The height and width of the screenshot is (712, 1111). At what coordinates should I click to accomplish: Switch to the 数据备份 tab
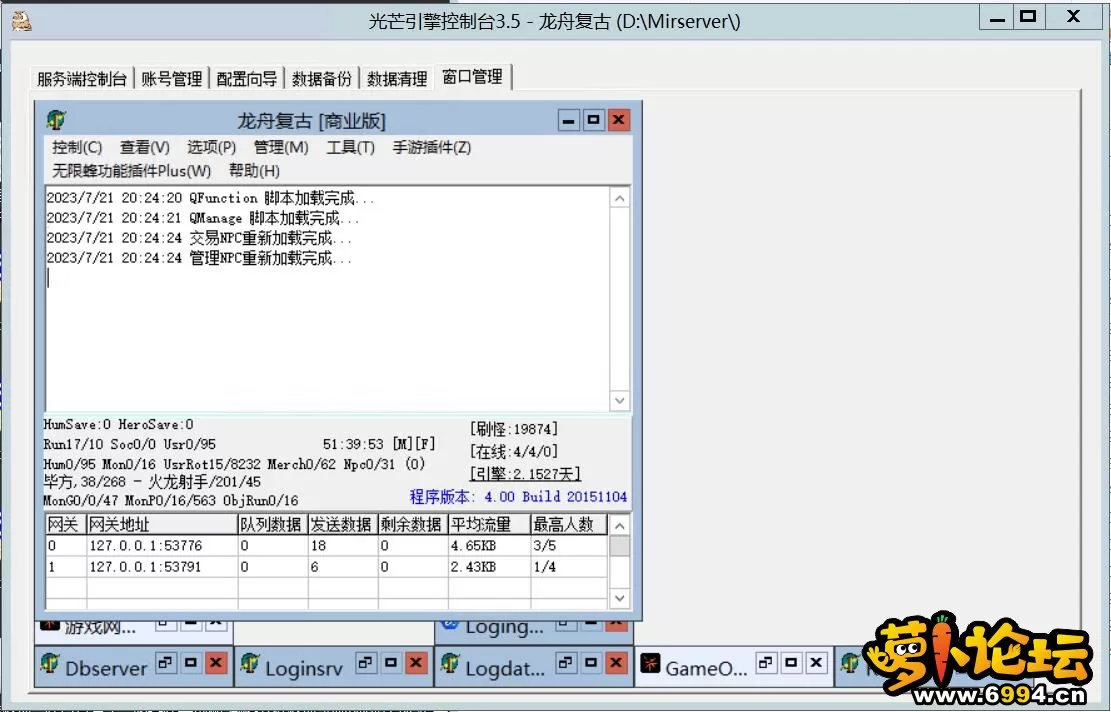(x=322, y=79)
